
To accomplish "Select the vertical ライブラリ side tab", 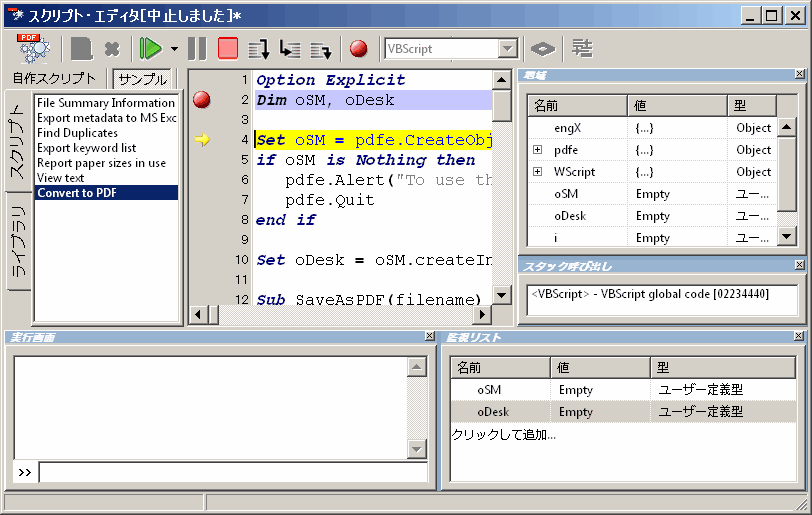I will click(18, 241).
